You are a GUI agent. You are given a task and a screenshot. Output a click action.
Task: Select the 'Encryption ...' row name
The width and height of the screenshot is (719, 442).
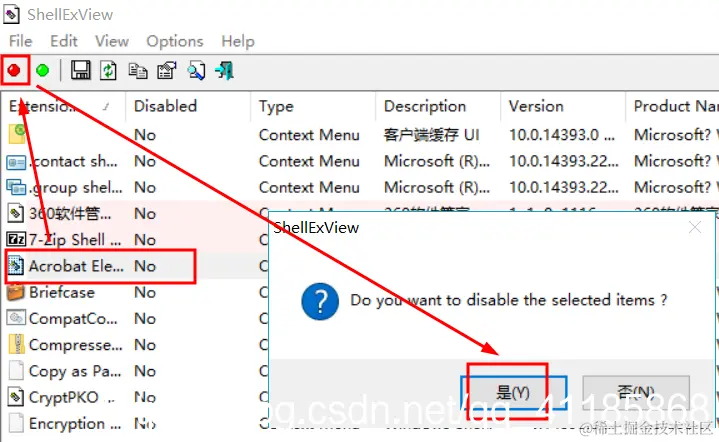(75, 424)
